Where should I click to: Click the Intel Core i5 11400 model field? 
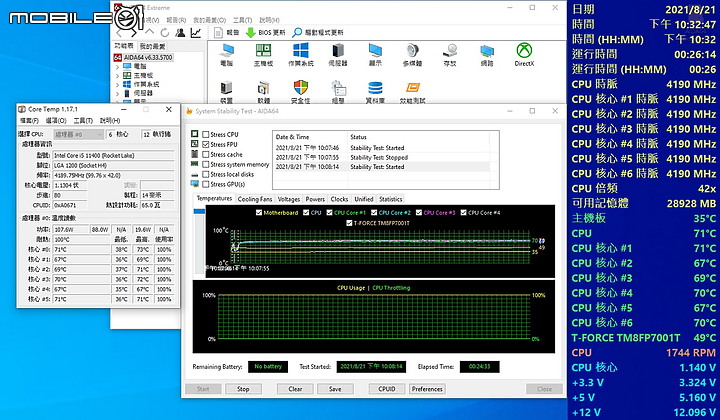pos(113,155)
